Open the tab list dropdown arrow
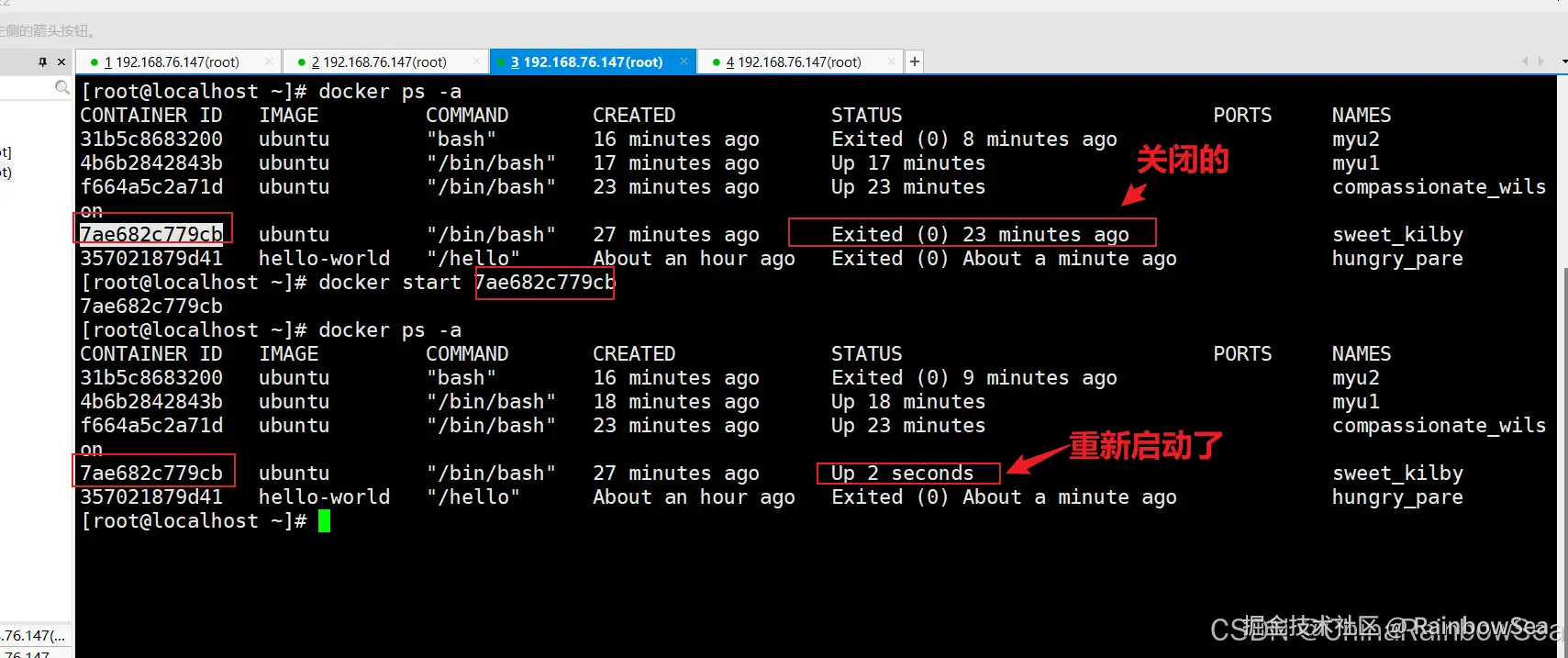This screenshot has height=658, width=1568. tap(1562, 61)
